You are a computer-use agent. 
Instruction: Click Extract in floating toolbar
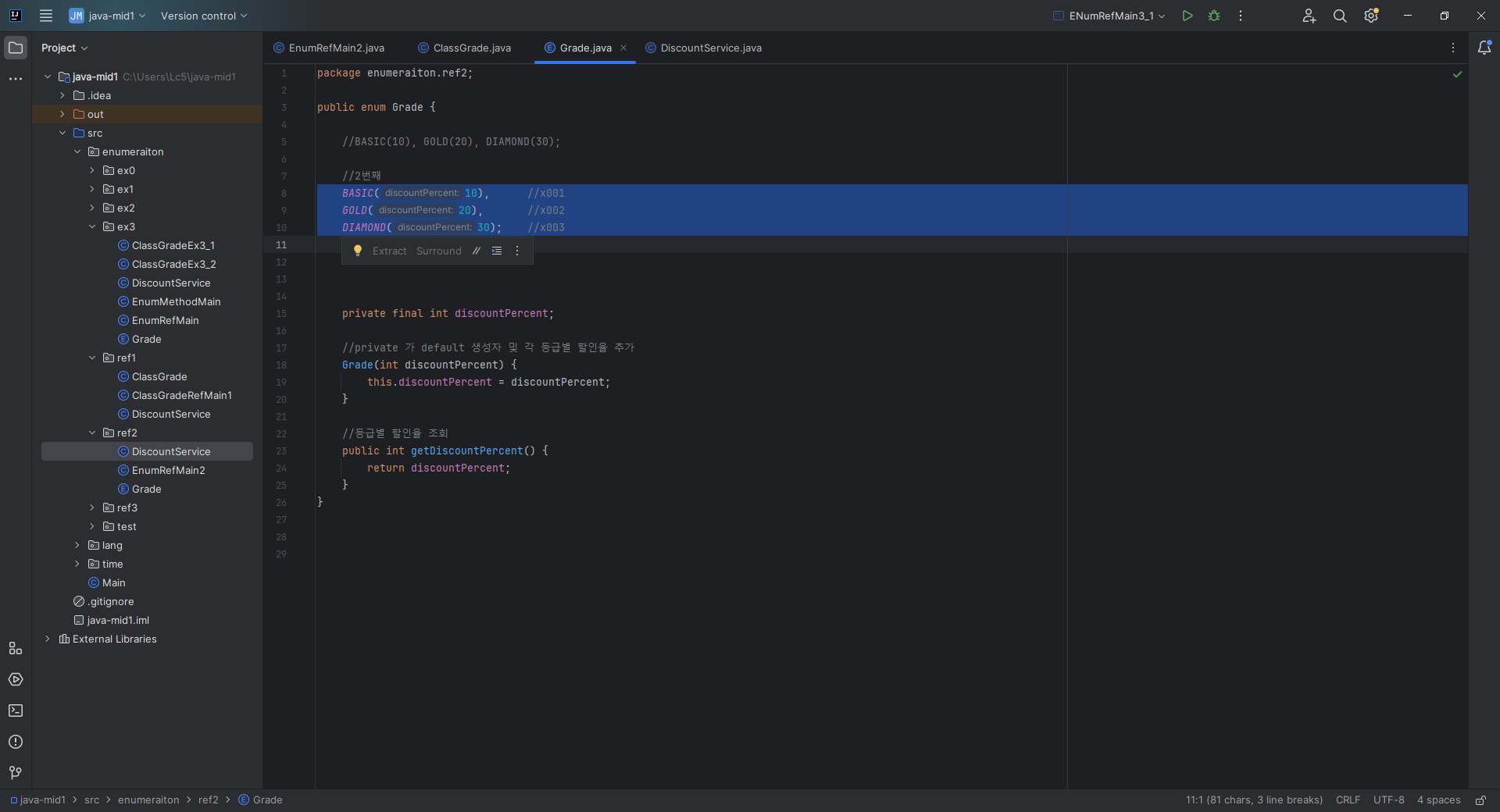(x=390, y=251)
